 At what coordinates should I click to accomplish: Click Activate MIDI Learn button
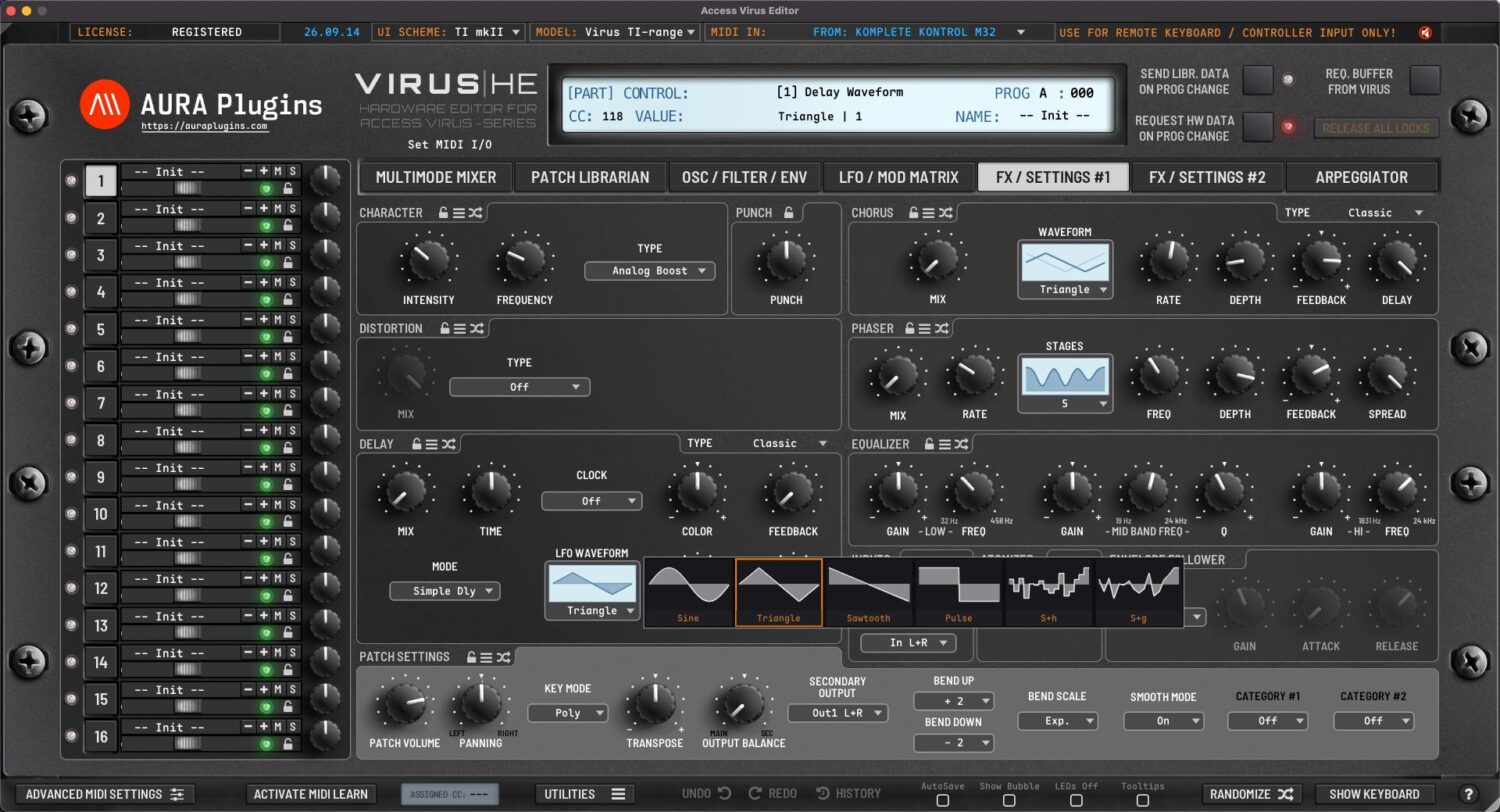310,794
